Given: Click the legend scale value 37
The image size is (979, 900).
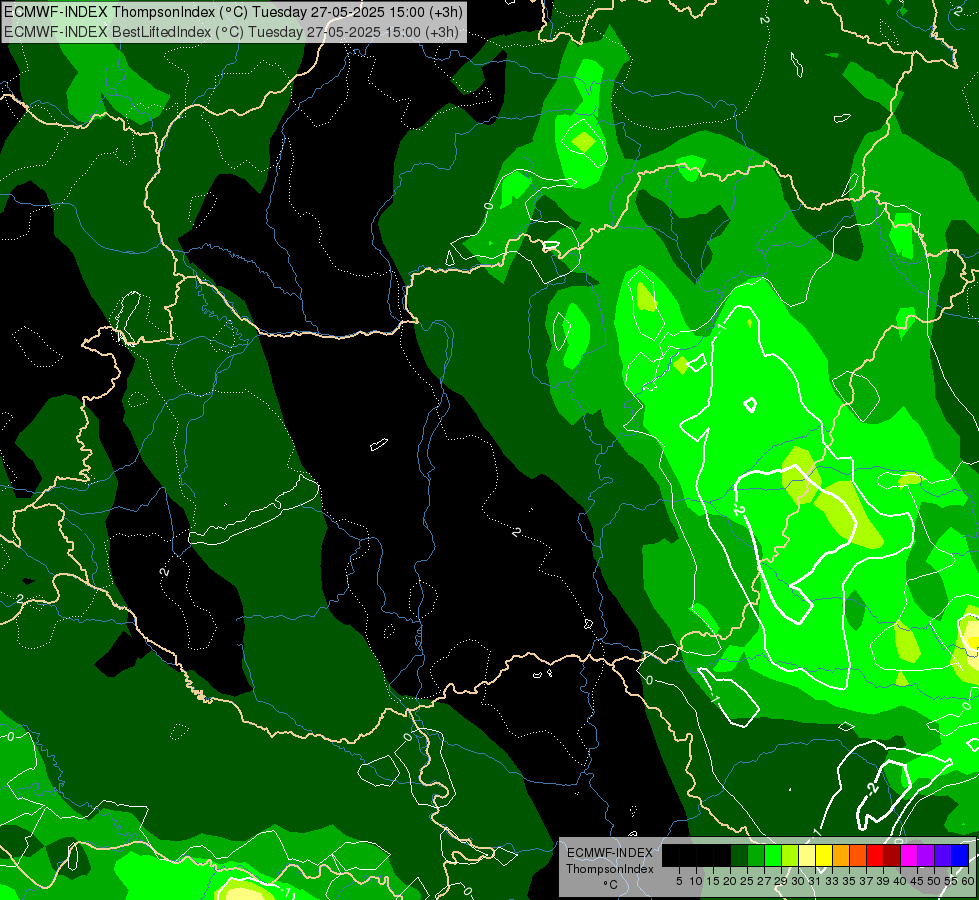Looking at the screenshot, I should point(866,881).
